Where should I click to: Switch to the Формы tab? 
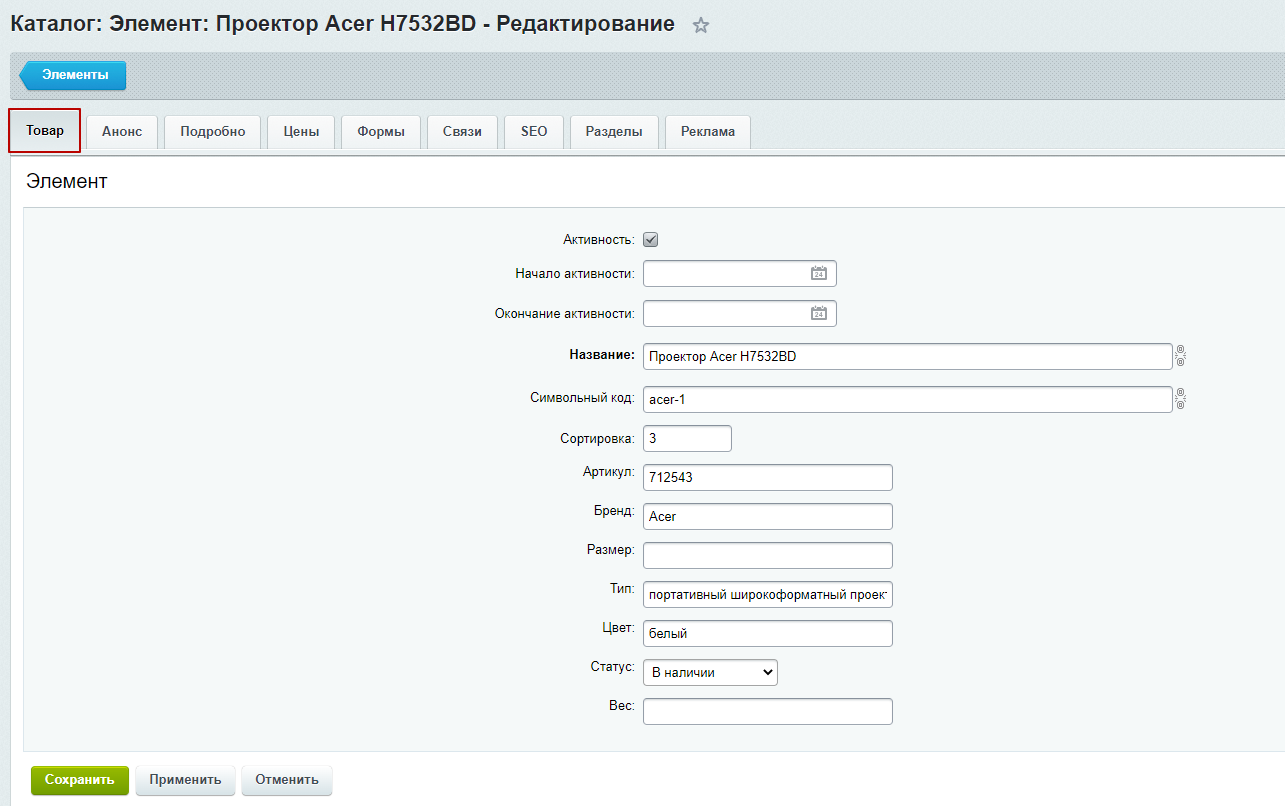pyautogui.click(x=381, y=132)
